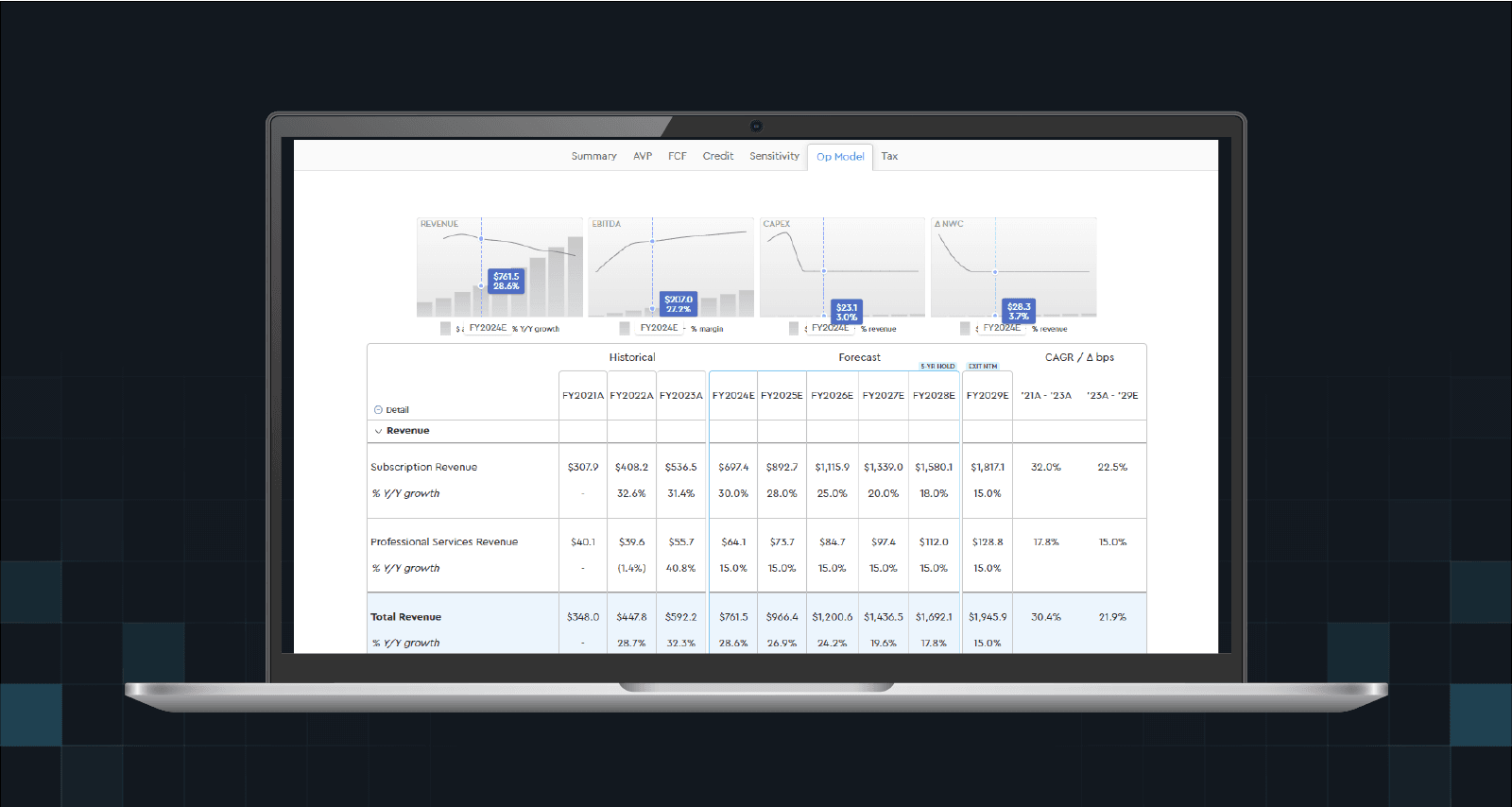The image size is (1512, 807).
Task: Click the $207.0 EBITDA tooltip marker
Action: 678,303
